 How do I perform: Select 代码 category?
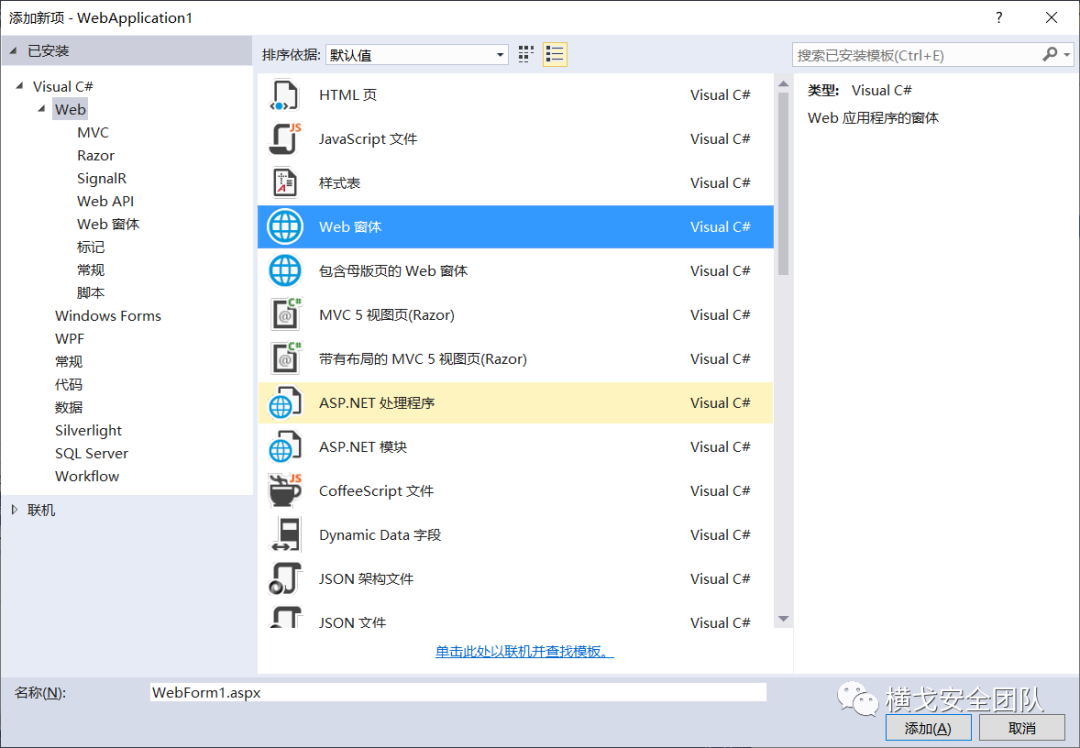point(68,384)
